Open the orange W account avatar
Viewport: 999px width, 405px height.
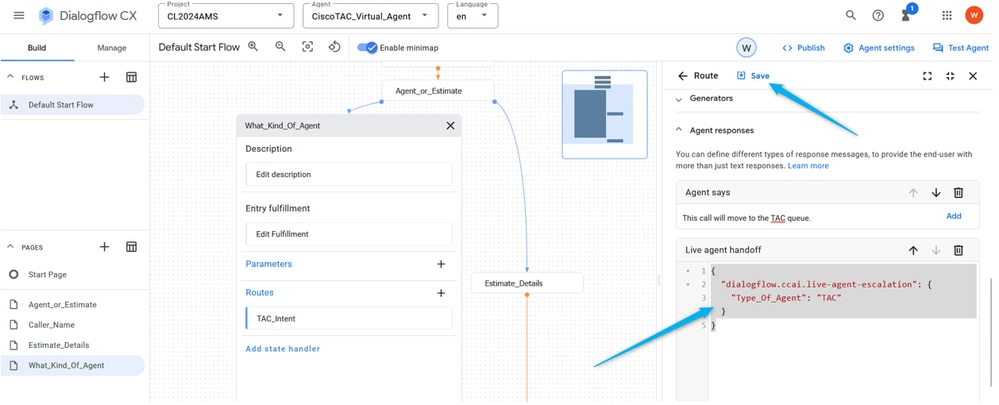click(974, 15)
